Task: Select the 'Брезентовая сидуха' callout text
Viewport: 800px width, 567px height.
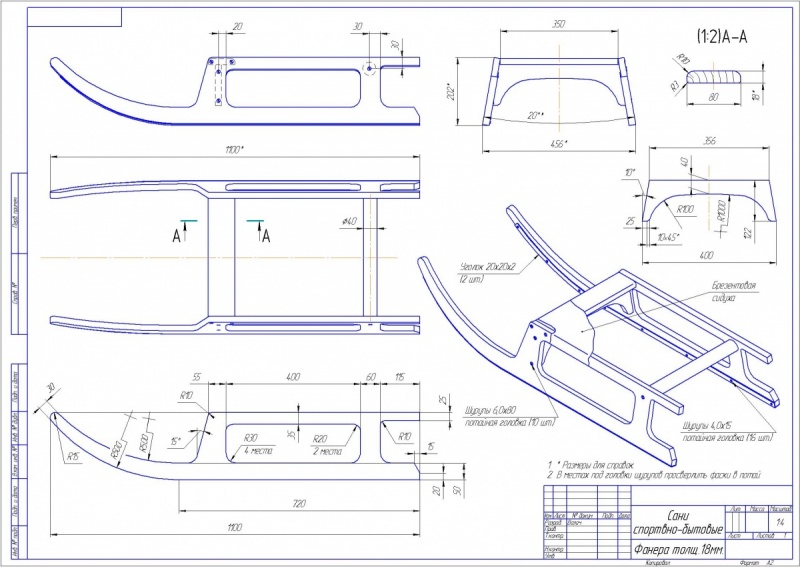Action: pyautogui.click(x=733, y=292)
